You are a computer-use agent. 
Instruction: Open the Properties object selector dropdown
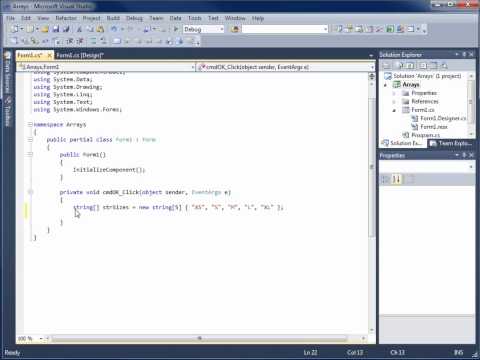point(471,167)
